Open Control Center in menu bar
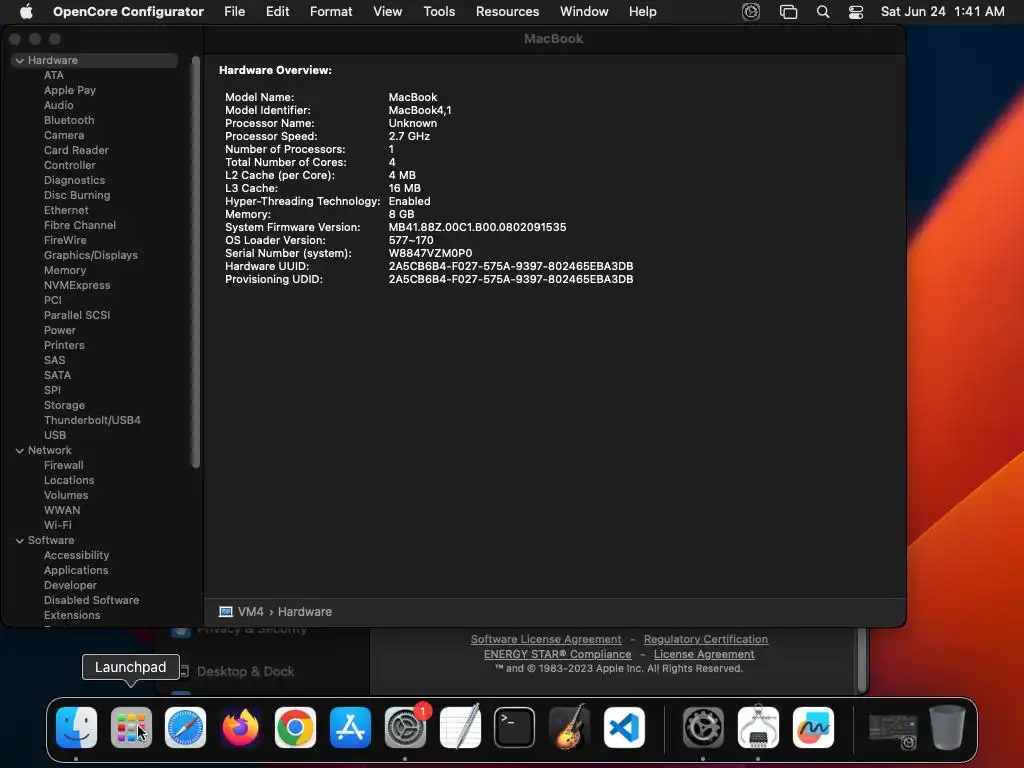This screenshot has width=1024, height=768. click(856, 11)
